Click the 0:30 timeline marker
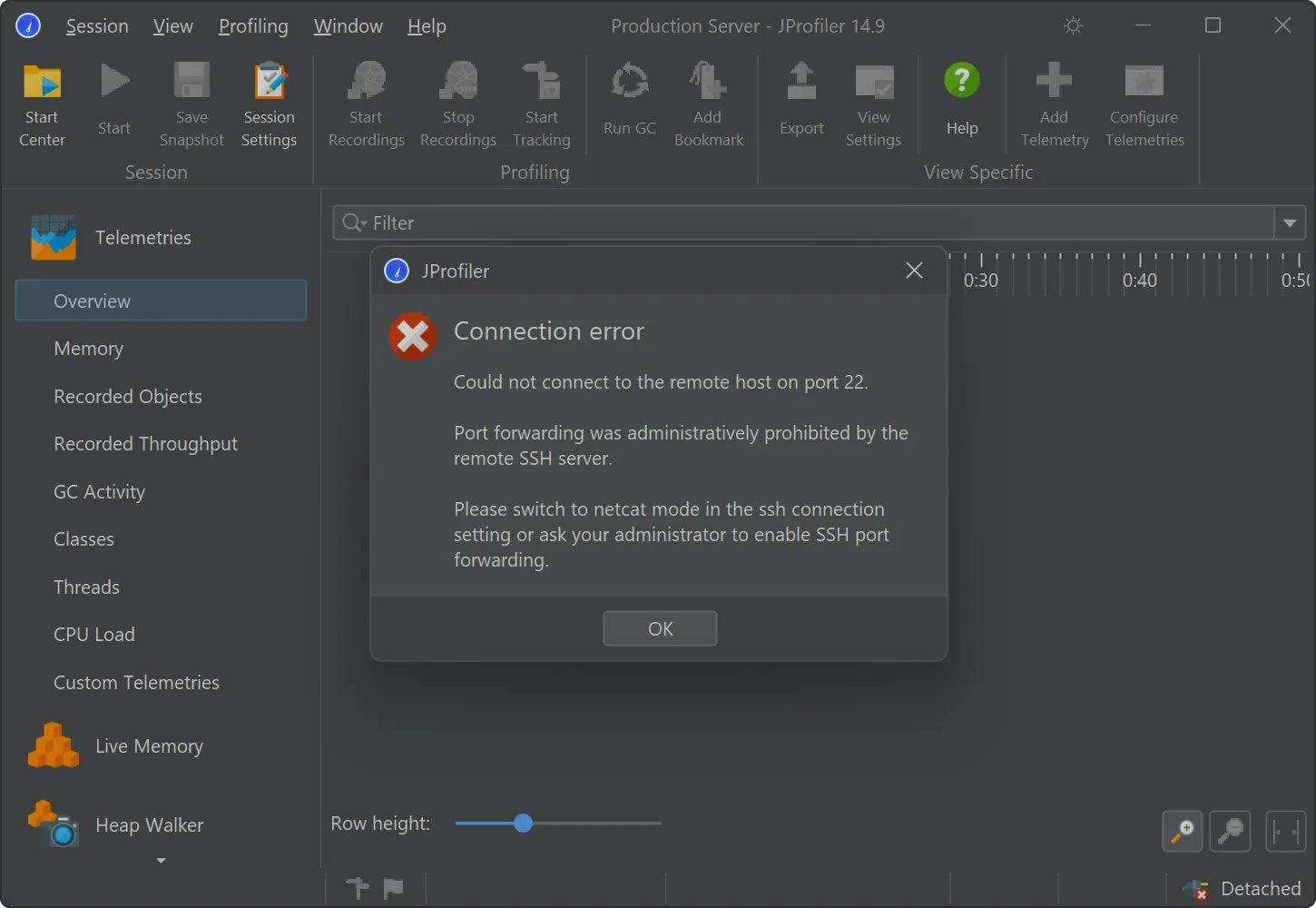 pyautogui.click(x=981, y=281)
